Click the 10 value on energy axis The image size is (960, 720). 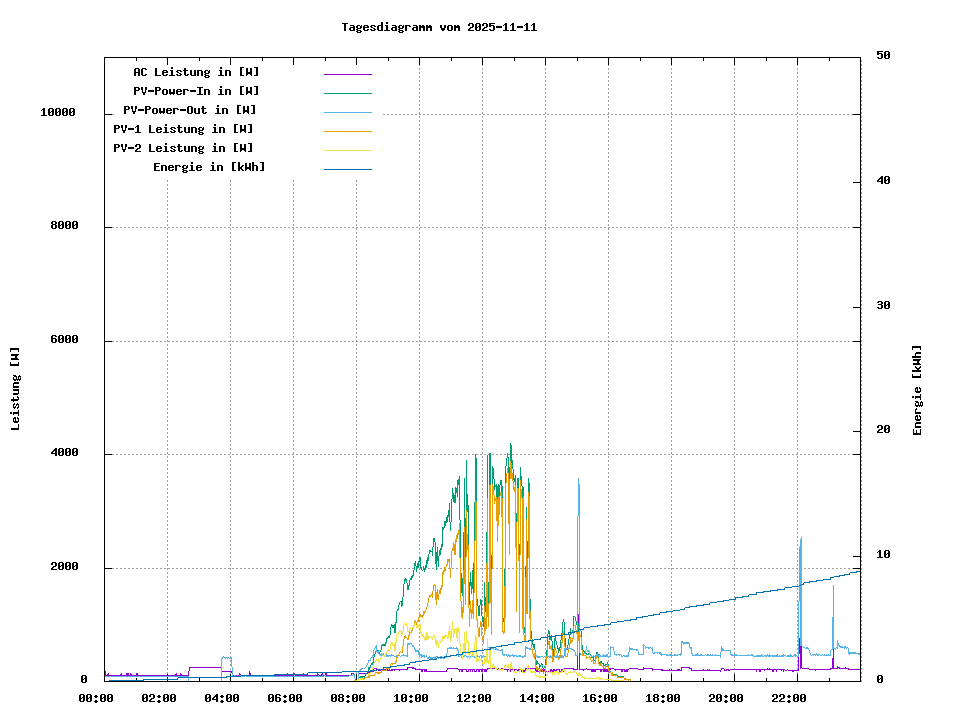[883, 555]
